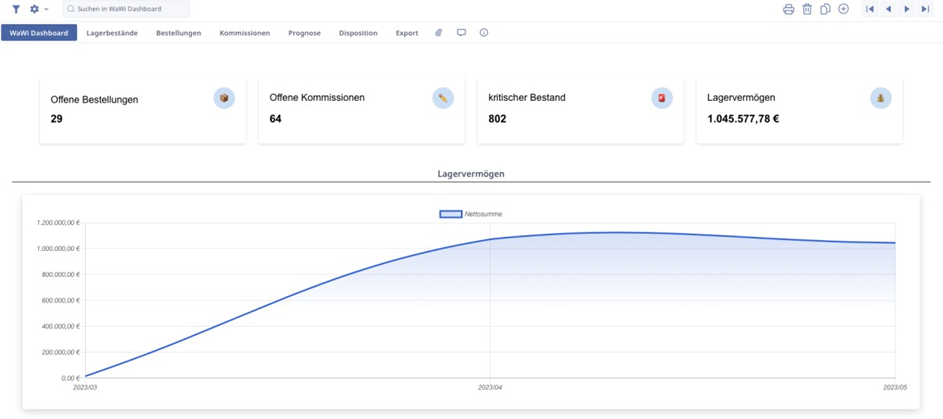Image resolution: width=943 pixels, height=419 pixels.
Task: Jump to the last record
Action: click(925, 9)
